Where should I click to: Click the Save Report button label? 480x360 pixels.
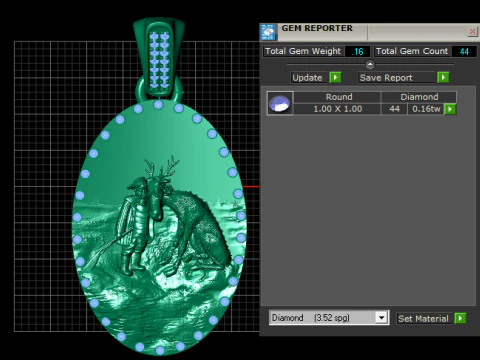coord(386,78)
